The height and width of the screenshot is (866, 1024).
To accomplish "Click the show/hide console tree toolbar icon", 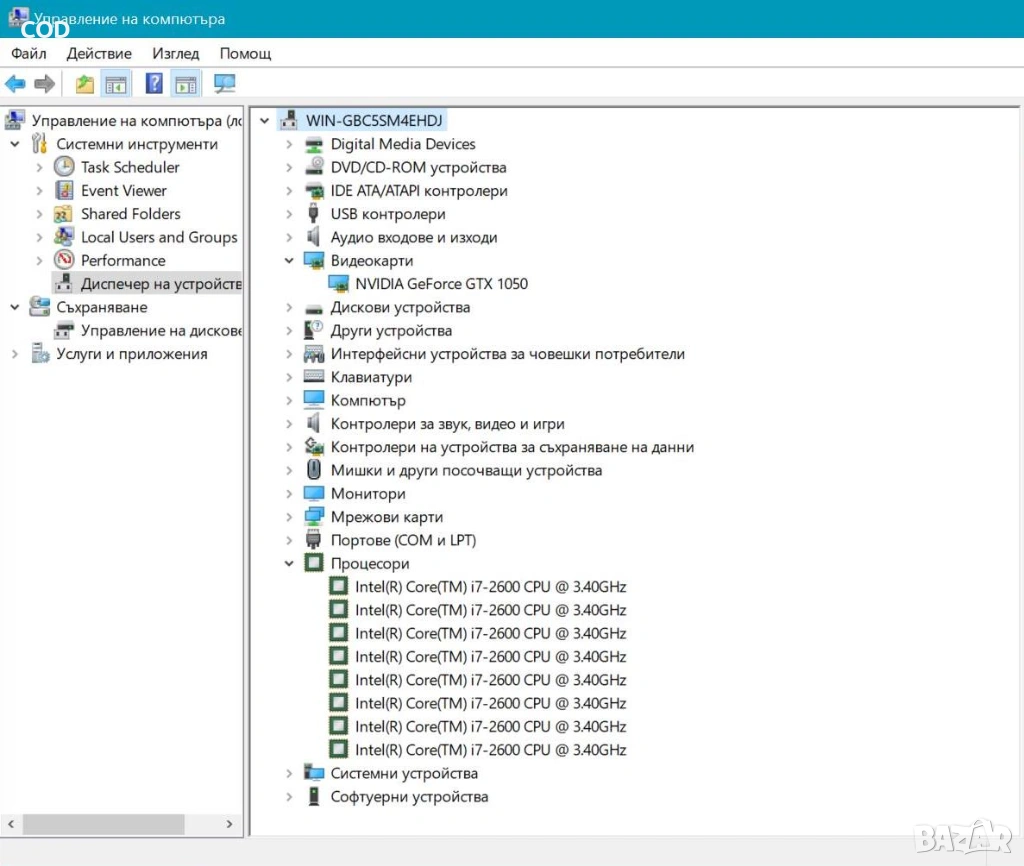I will 117,84.
